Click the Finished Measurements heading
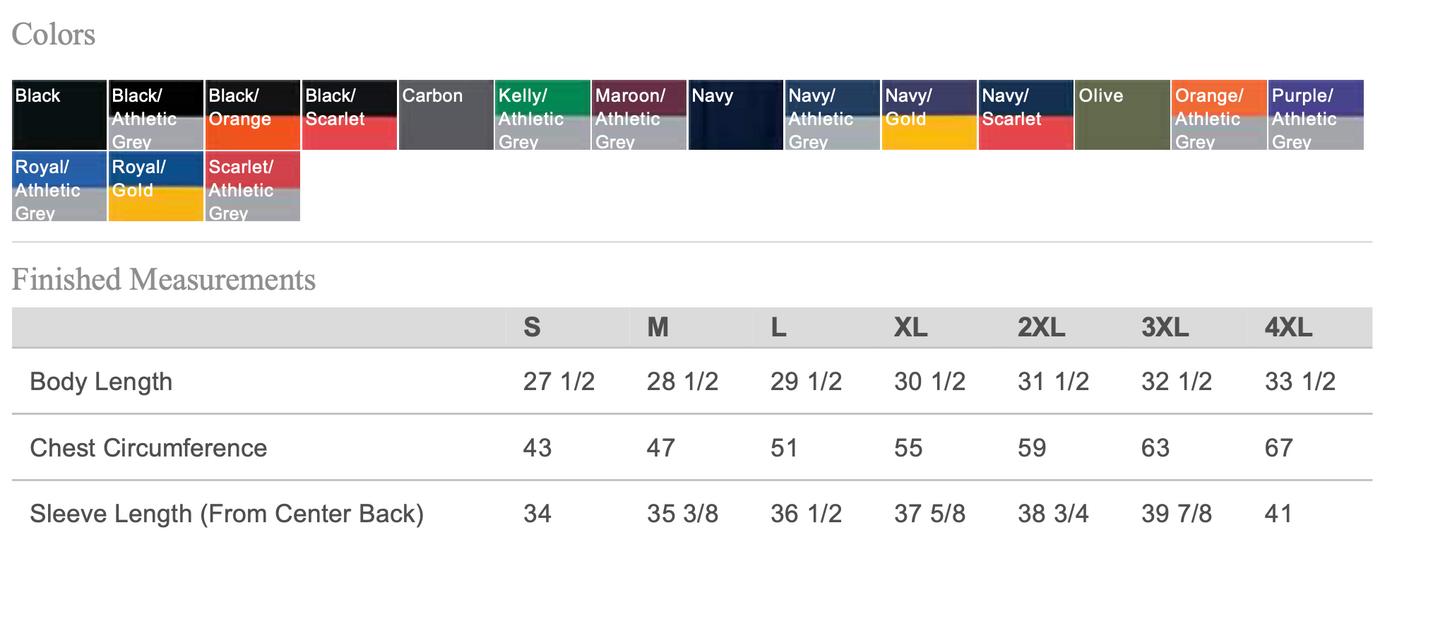The image size is (1445, 636). point(164,280)
